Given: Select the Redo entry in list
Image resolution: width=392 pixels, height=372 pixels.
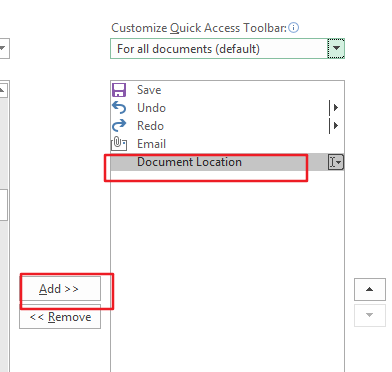Looking at the screenshot, I should (227, 126).
